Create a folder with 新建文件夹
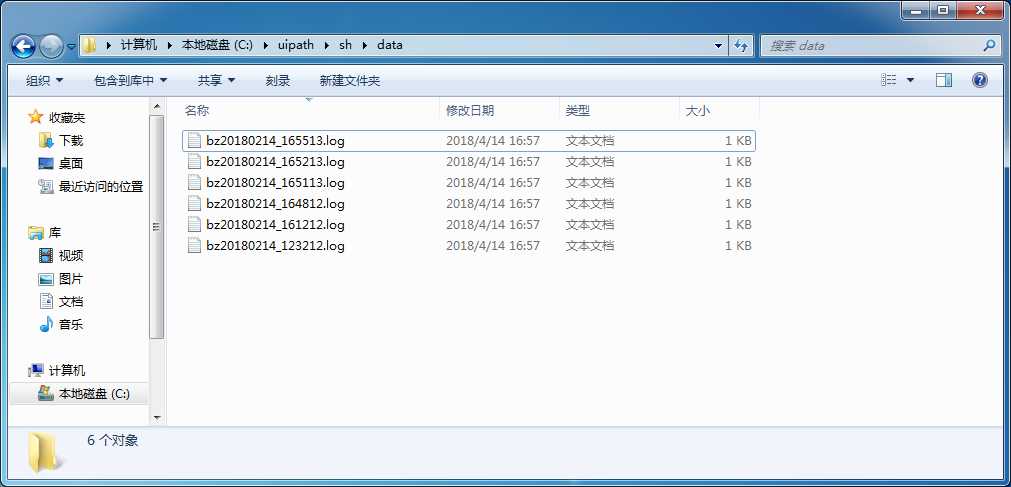Screen dimensions: 1011x487 [x=349, y=81]
